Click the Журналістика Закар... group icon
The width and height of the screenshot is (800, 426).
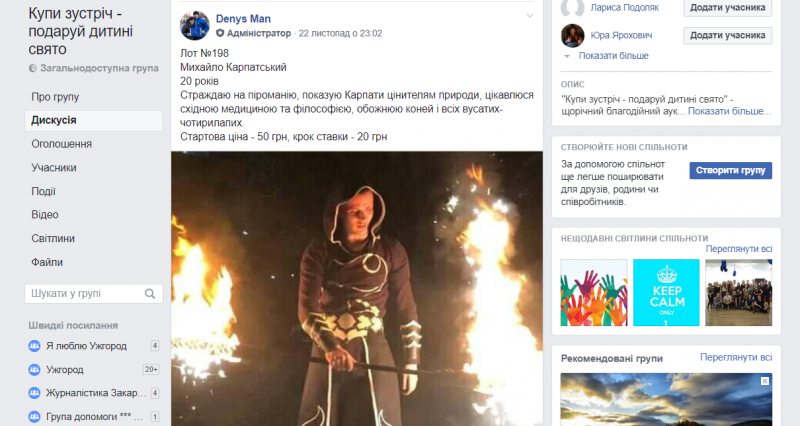(x=34, y=393)
